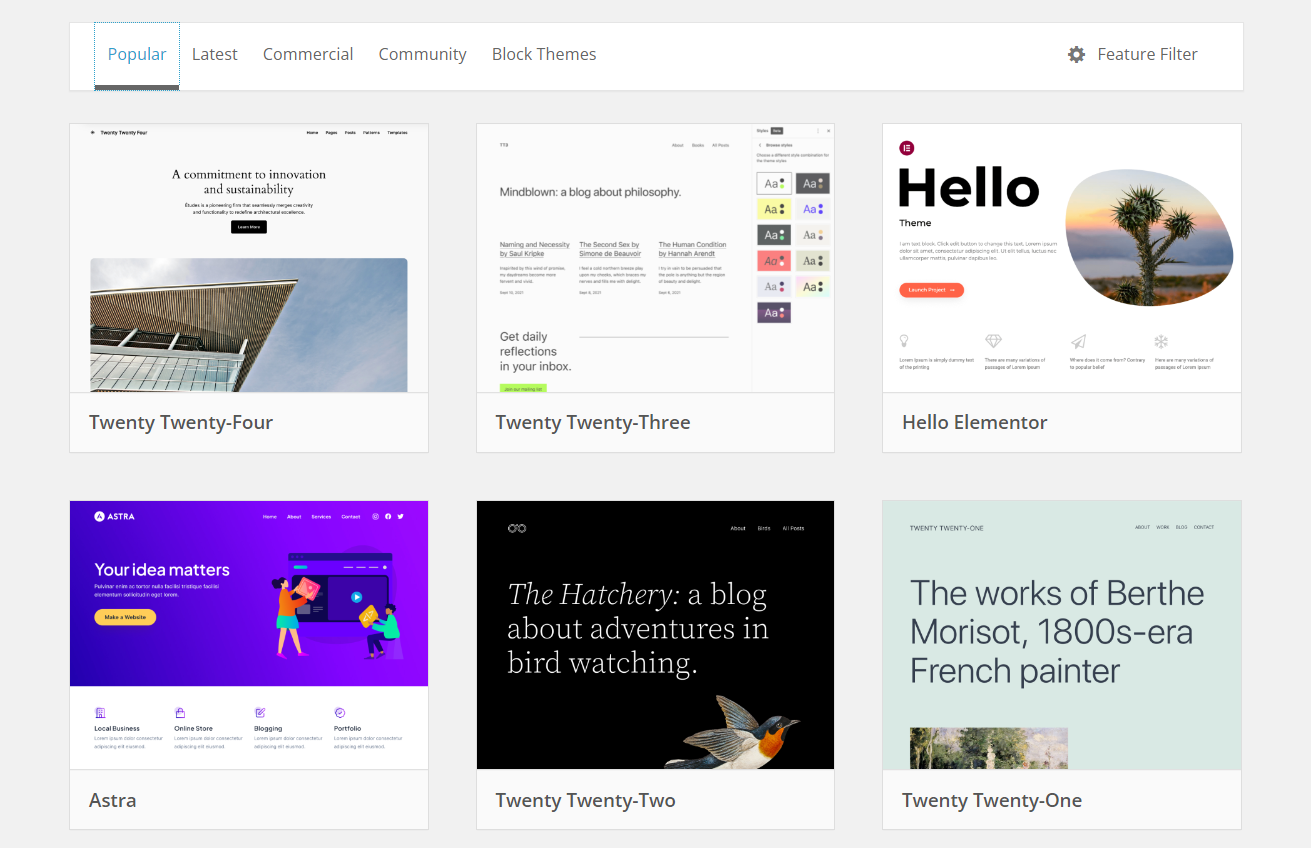Click the diamond icon in Hello preview
Screen dimensions: 1311x848
pos(993,341)
